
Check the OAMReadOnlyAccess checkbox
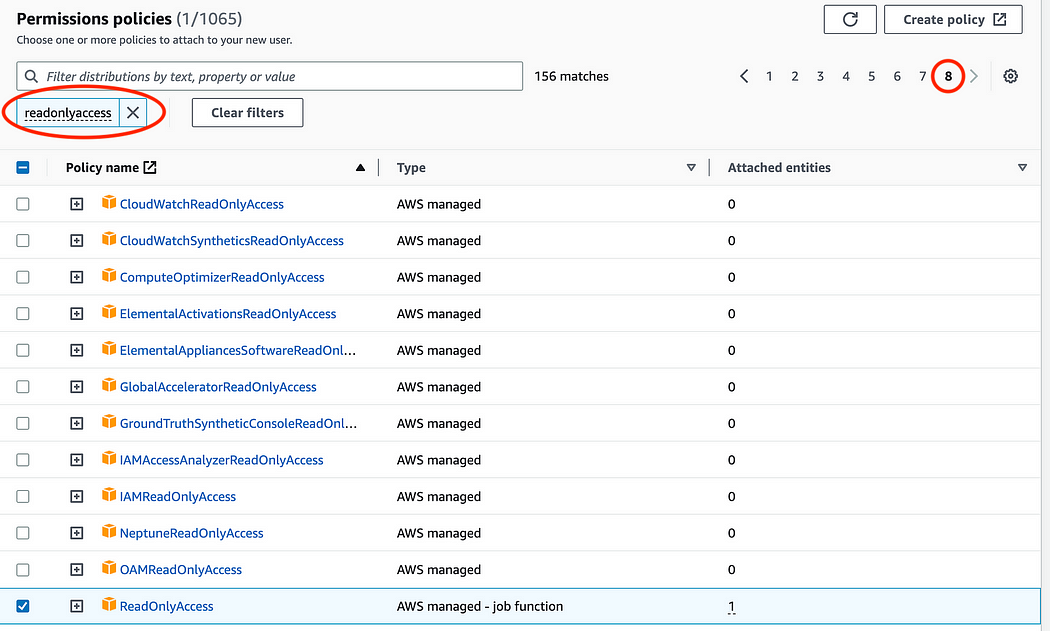pyautogui.click(x=23, y=569)
